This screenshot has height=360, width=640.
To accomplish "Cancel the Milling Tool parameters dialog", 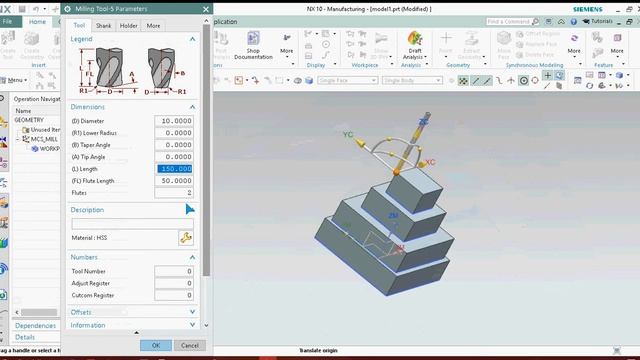I will [190, 345].
